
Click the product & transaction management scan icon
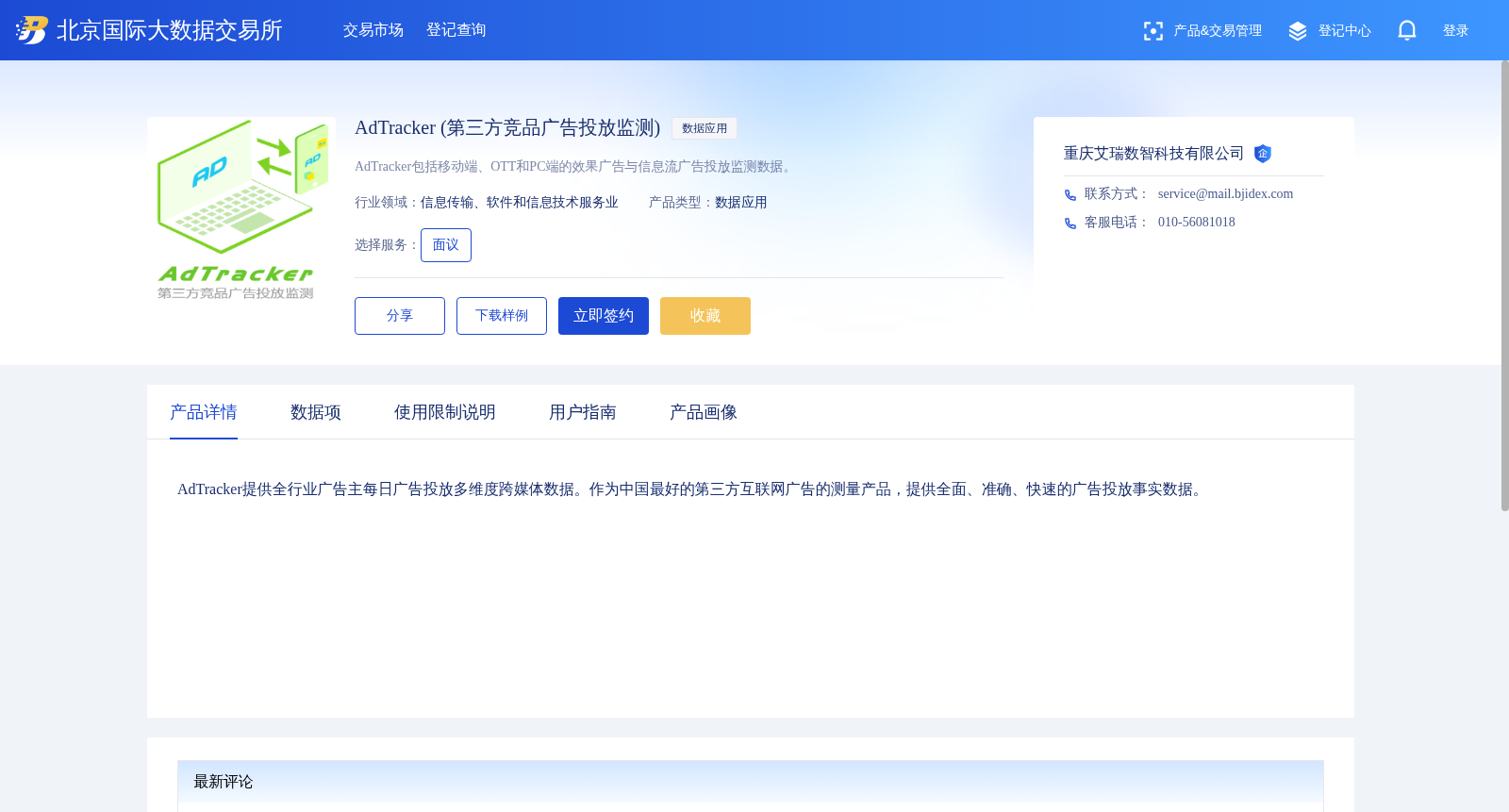1152,31
